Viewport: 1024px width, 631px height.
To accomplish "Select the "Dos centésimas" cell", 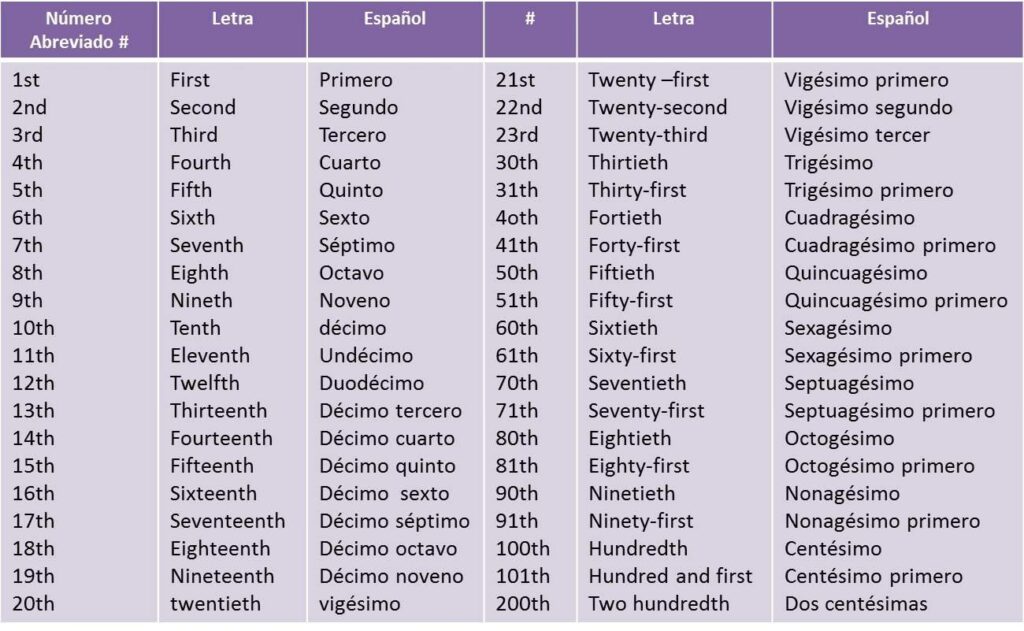I will [856, 603].
